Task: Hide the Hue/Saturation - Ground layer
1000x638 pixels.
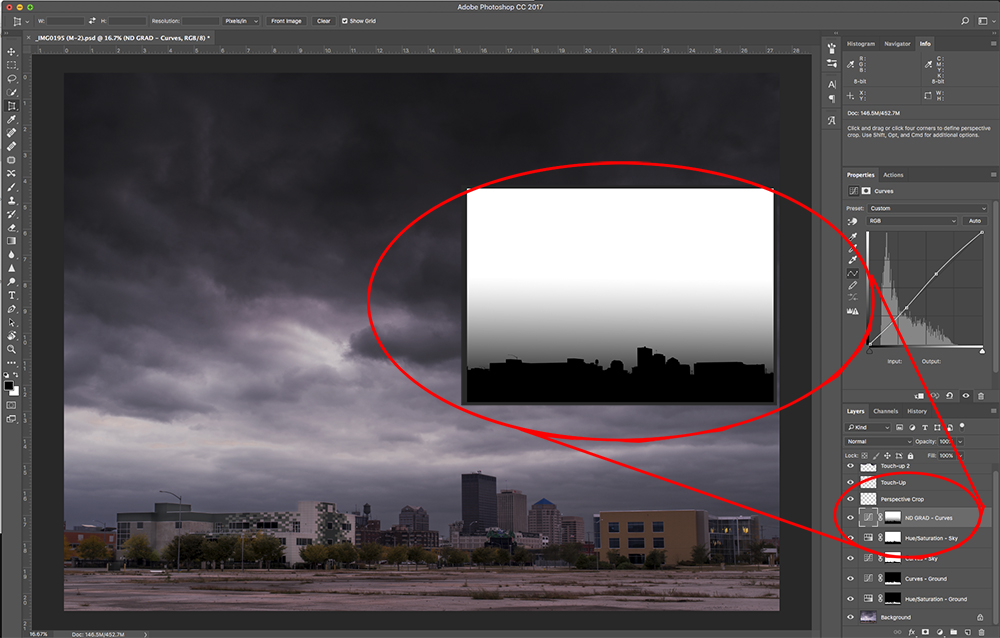Action: coord(850,599)
